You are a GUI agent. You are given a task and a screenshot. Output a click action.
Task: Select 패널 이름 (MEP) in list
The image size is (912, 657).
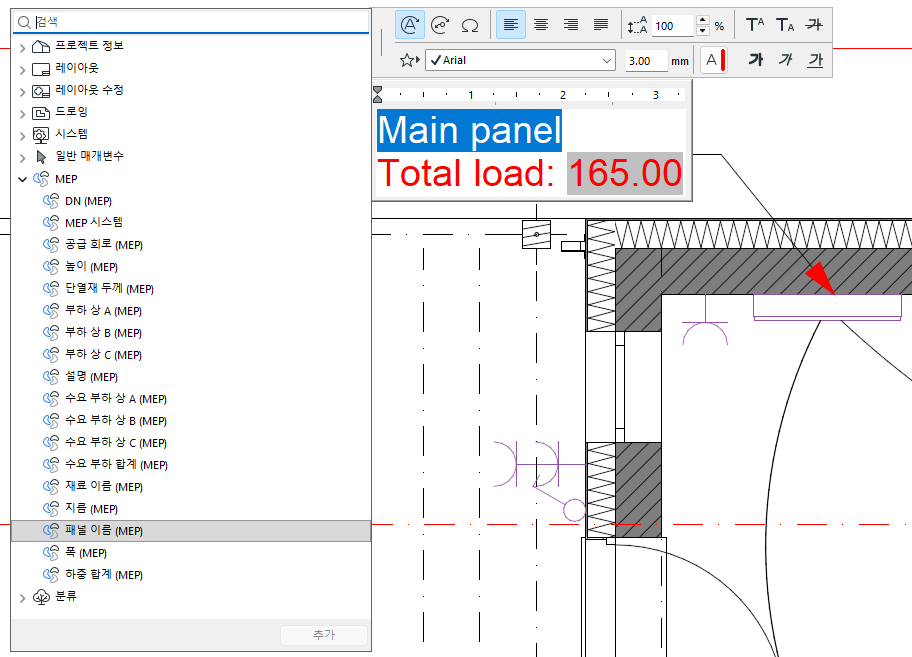point(191,530)
